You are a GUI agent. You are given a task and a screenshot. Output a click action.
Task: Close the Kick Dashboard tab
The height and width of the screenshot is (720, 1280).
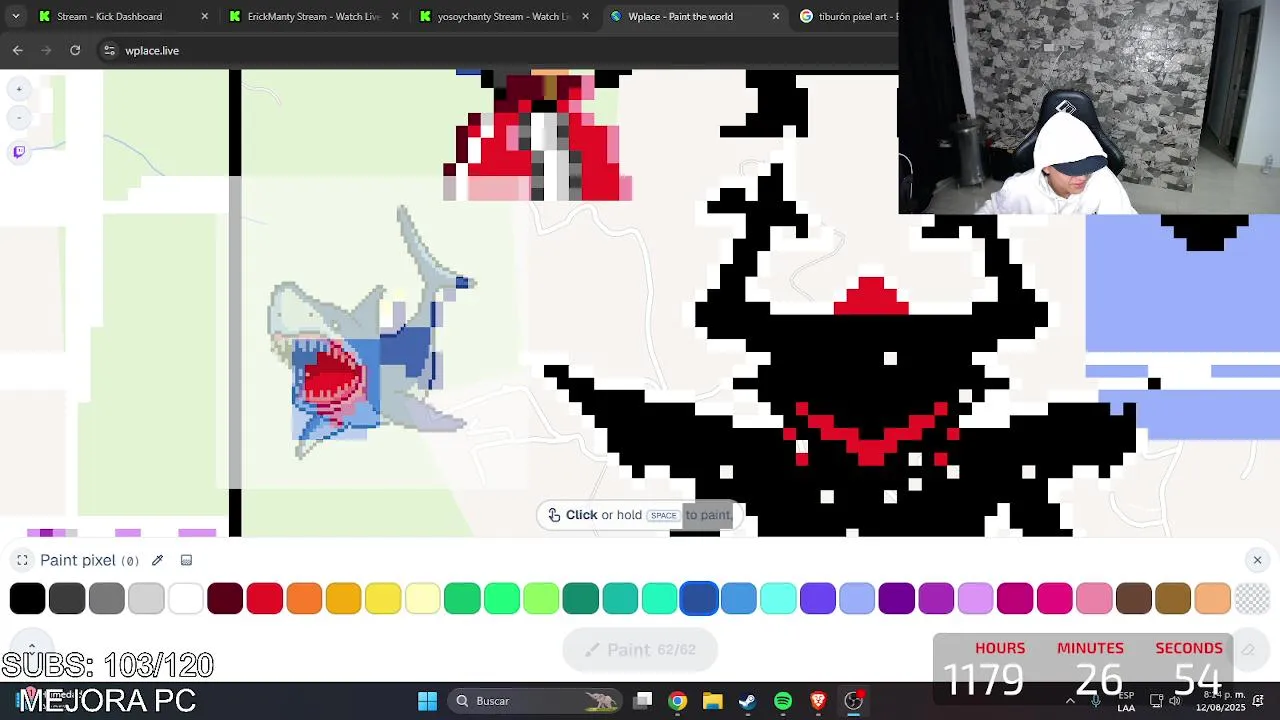click(205, 16)
